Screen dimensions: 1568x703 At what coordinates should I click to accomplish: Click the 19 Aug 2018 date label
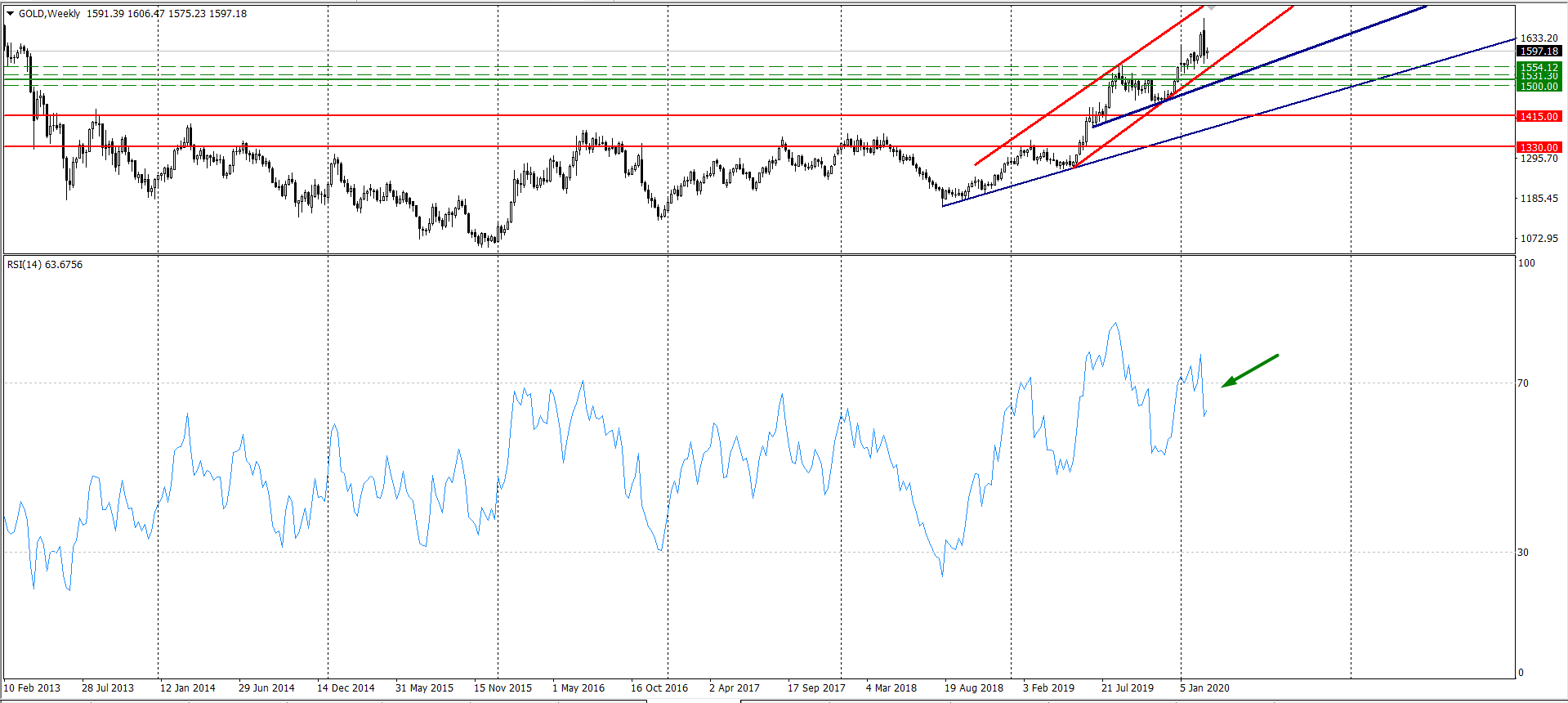[973, 688]
